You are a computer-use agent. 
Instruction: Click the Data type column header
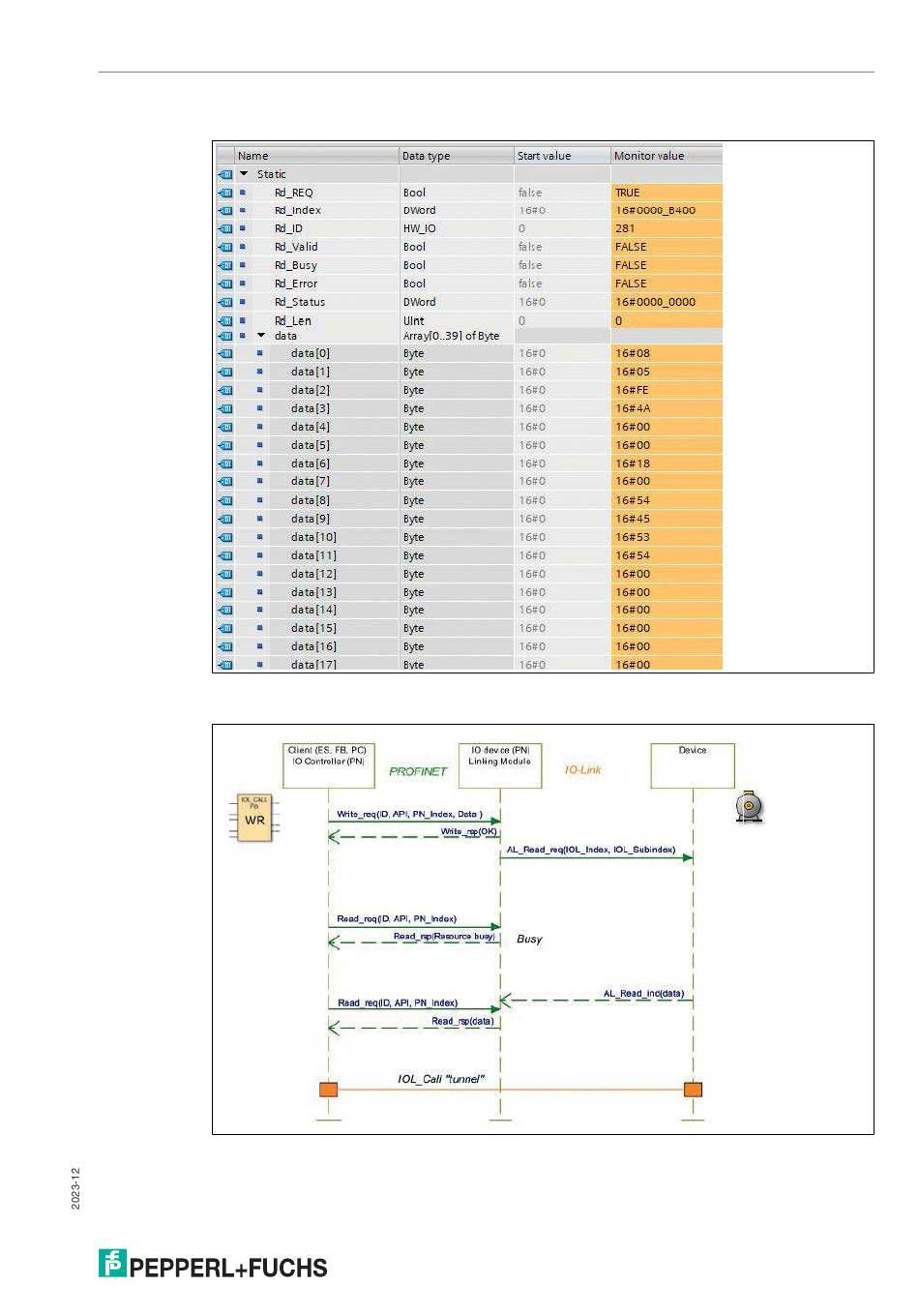coord(456,156)
